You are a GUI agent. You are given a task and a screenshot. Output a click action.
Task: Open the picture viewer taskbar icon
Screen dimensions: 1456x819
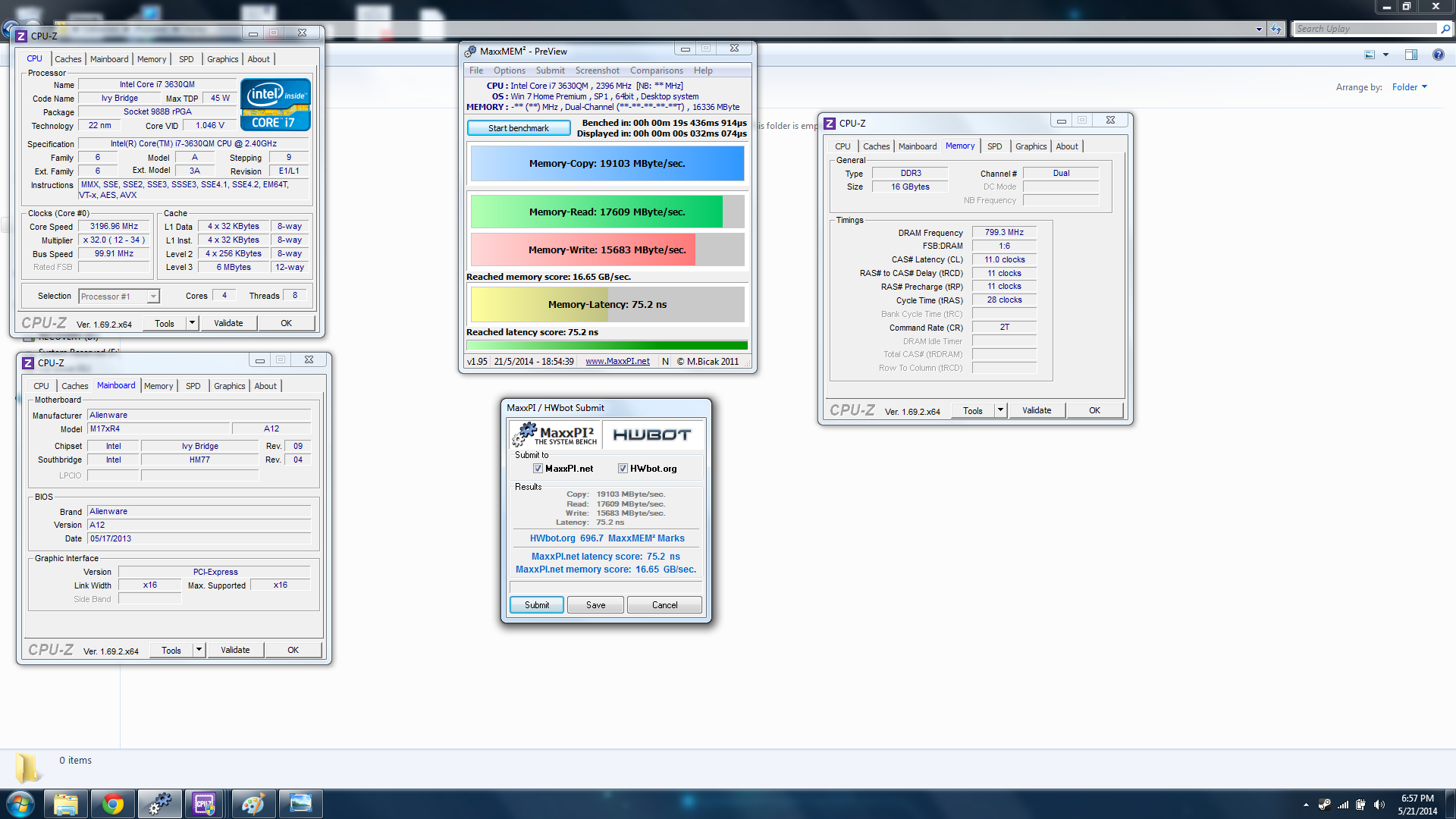coord(300,804)
